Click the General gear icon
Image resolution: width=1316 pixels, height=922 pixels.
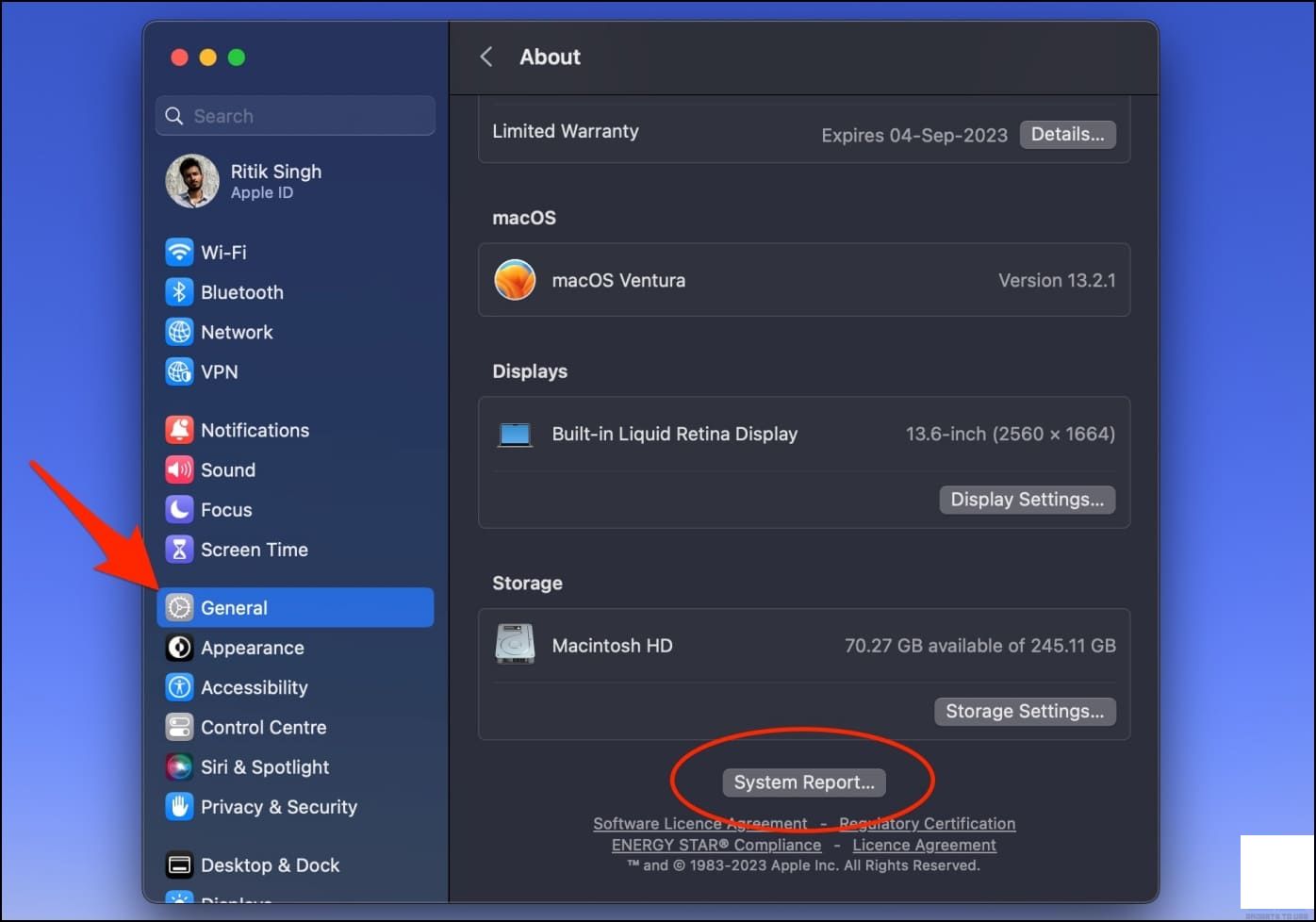[x=179, y=608]
